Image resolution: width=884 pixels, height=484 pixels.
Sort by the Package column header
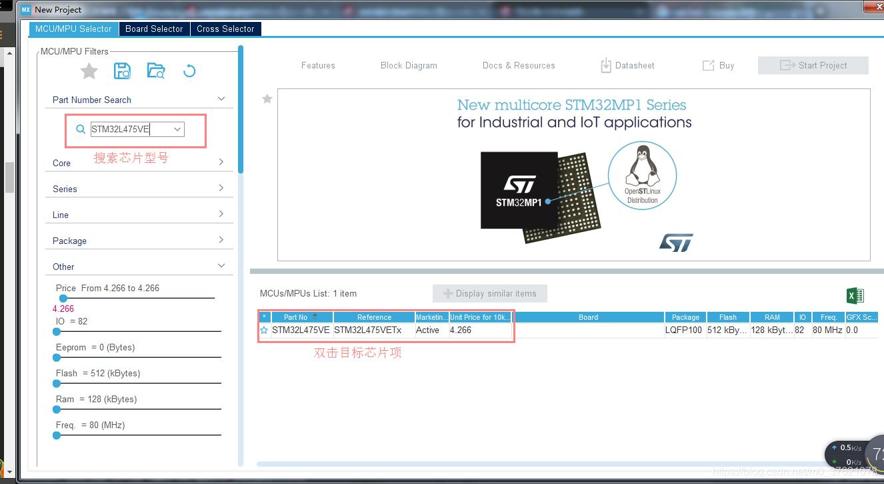coord(685,317)
